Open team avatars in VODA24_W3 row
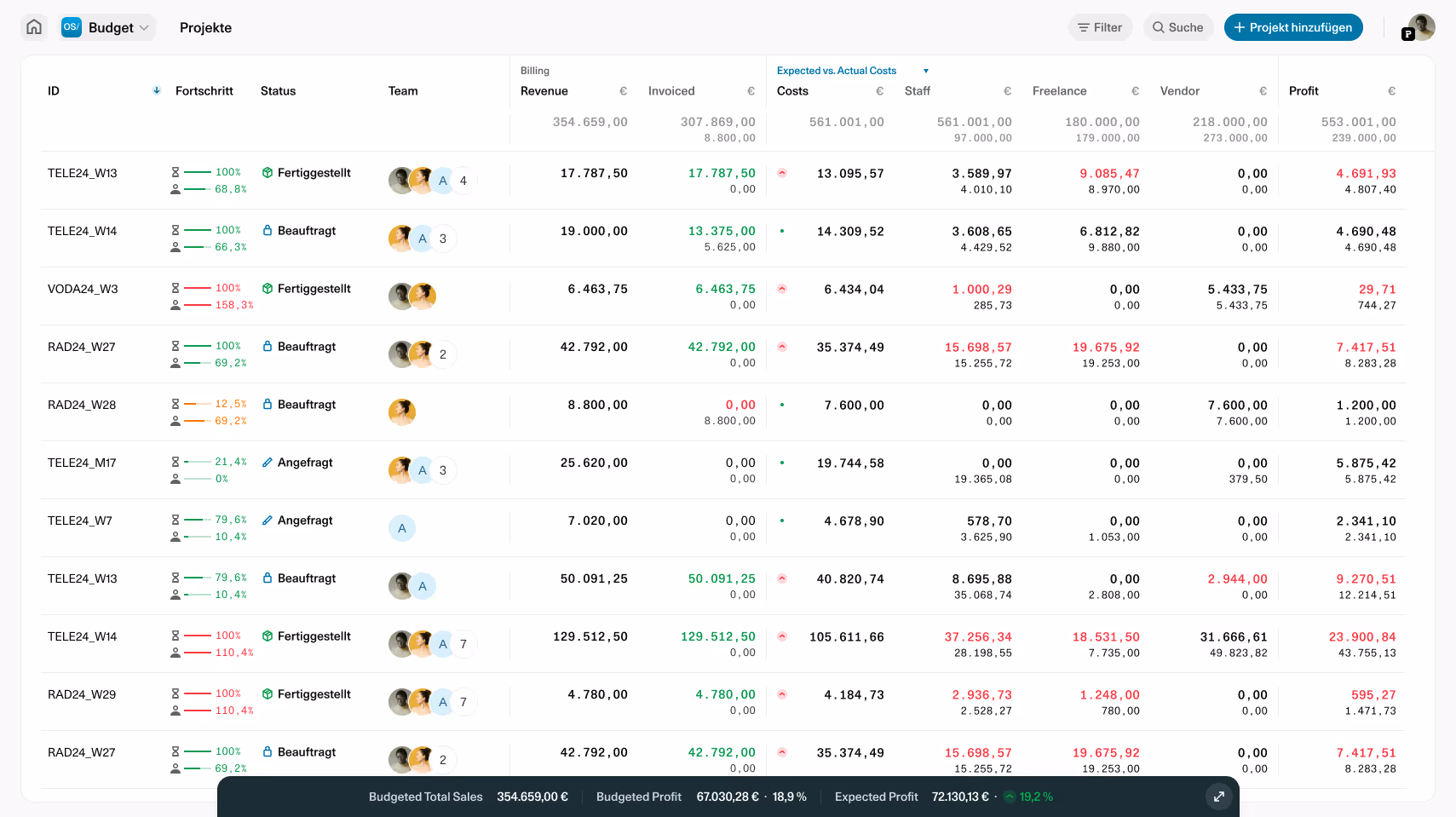 [x=412, y=296]
